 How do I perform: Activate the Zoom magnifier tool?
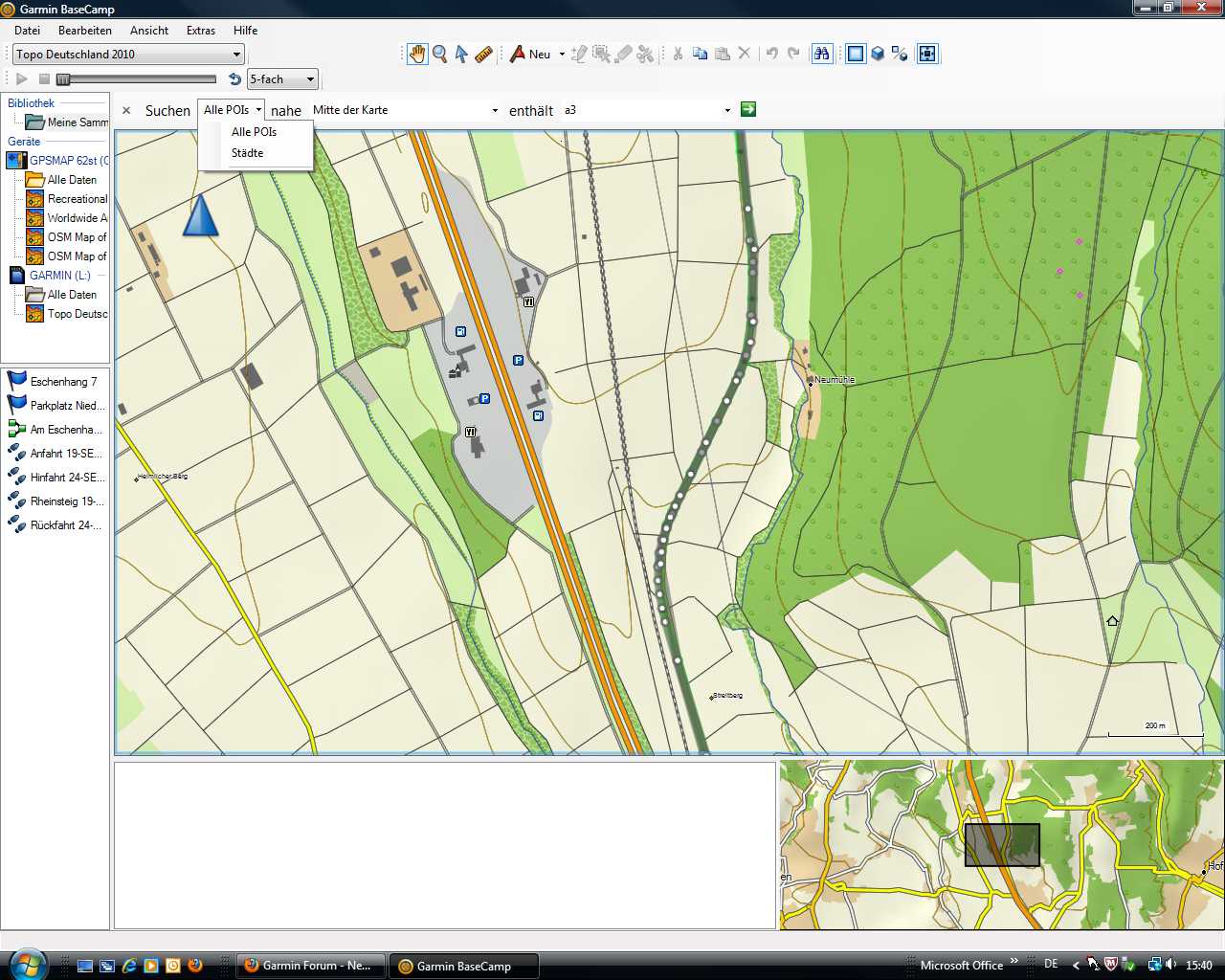(439, 54)
